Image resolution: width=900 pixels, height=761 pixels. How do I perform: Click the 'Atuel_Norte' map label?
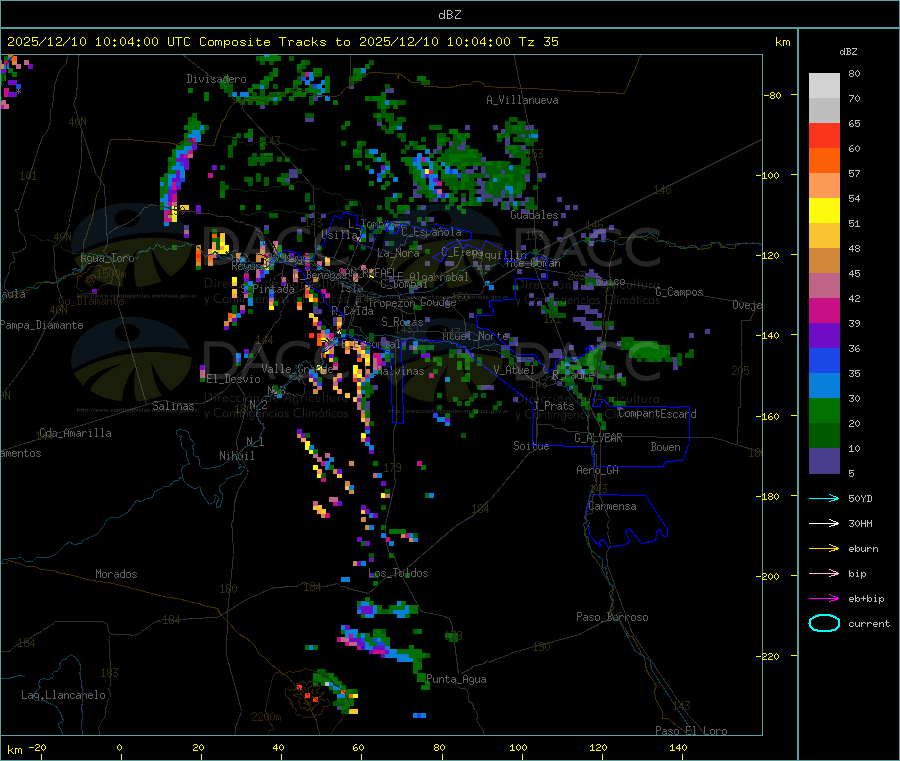pos(475,336)
